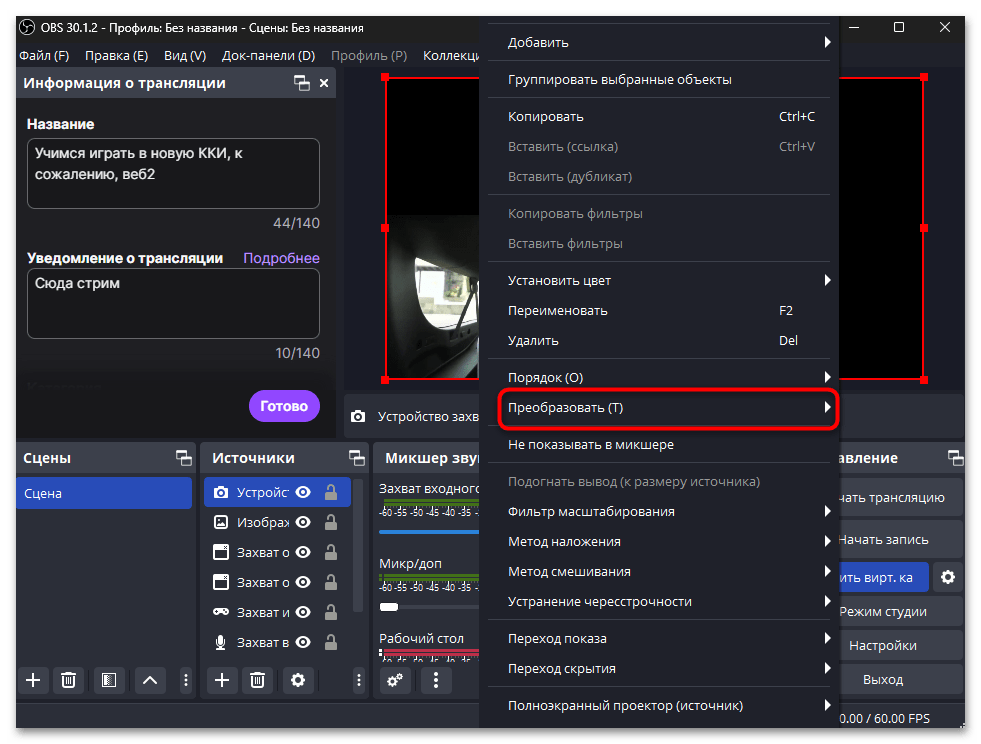Expand Устранение чересстрочности submenu
Viewport: 981px width, 744px height.
(659, 601)
